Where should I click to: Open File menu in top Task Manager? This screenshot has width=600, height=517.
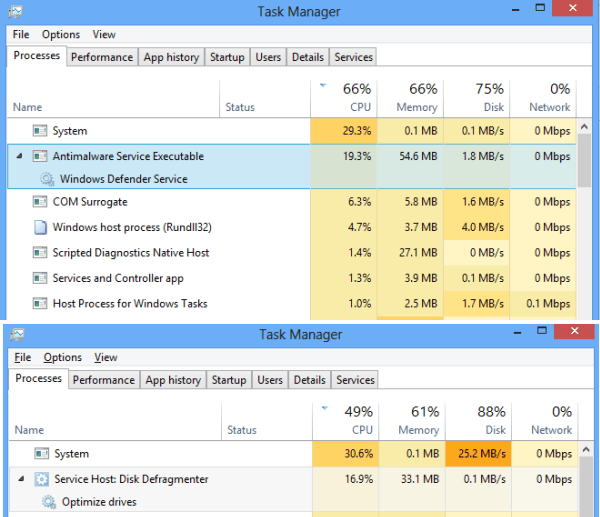point(21,34)
